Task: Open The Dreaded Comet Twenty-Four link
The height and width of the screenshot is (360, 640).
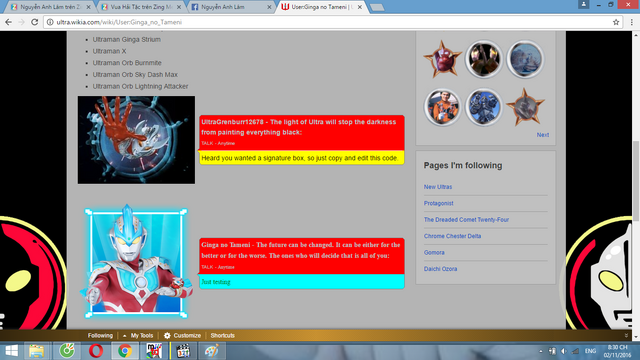Action: coord(466,220)
